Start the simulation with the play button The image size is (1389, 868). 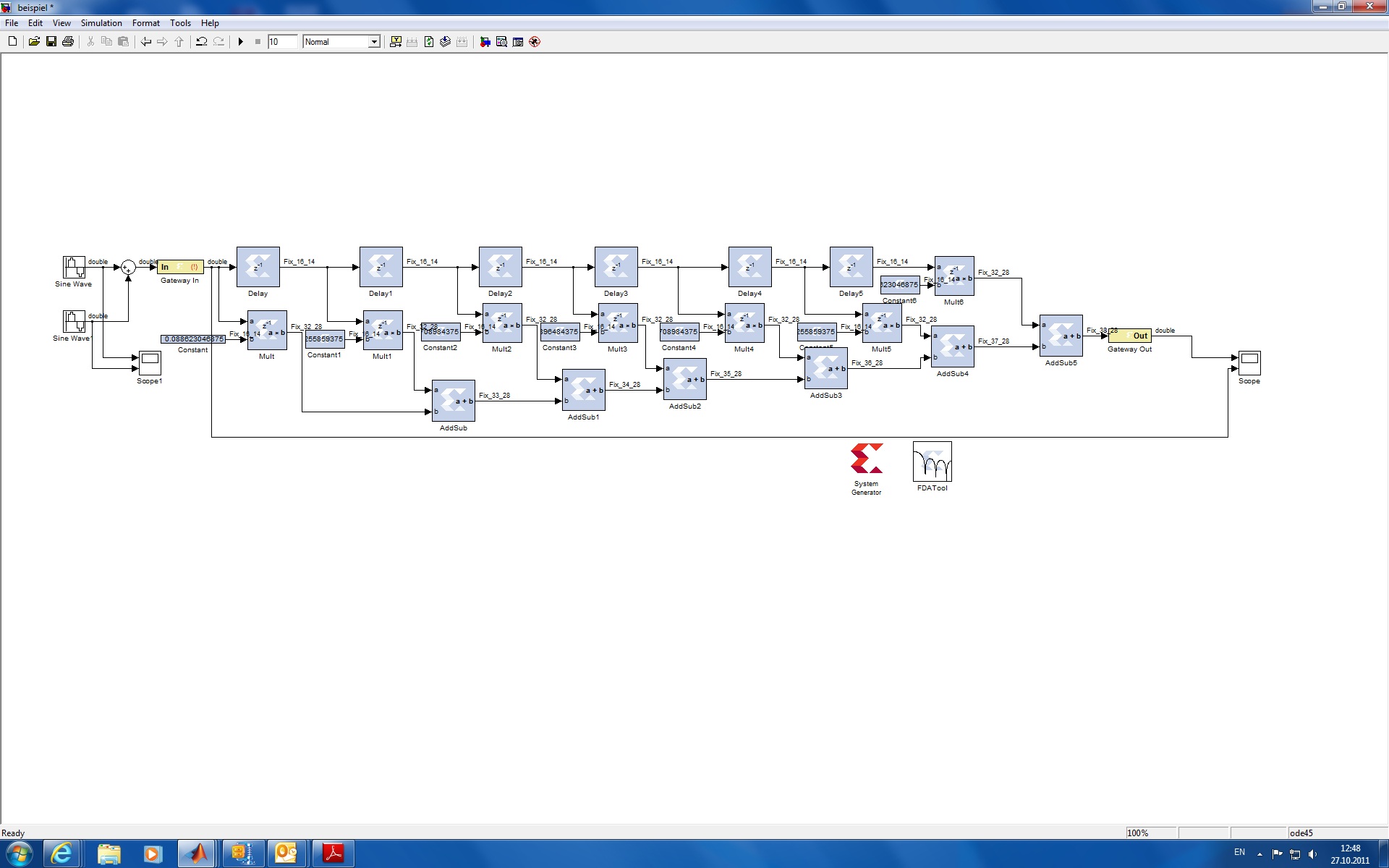tap(240, 41)
